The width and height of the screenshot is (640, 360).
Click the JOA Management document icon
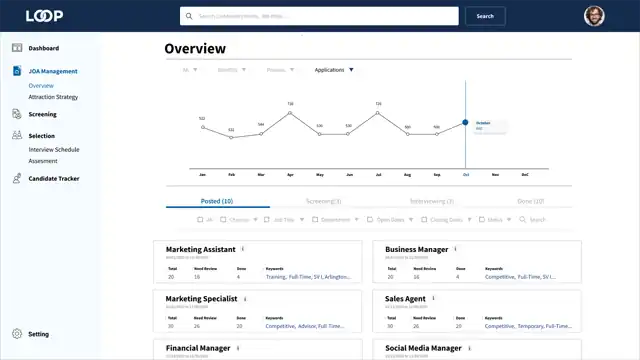point(17,71)
